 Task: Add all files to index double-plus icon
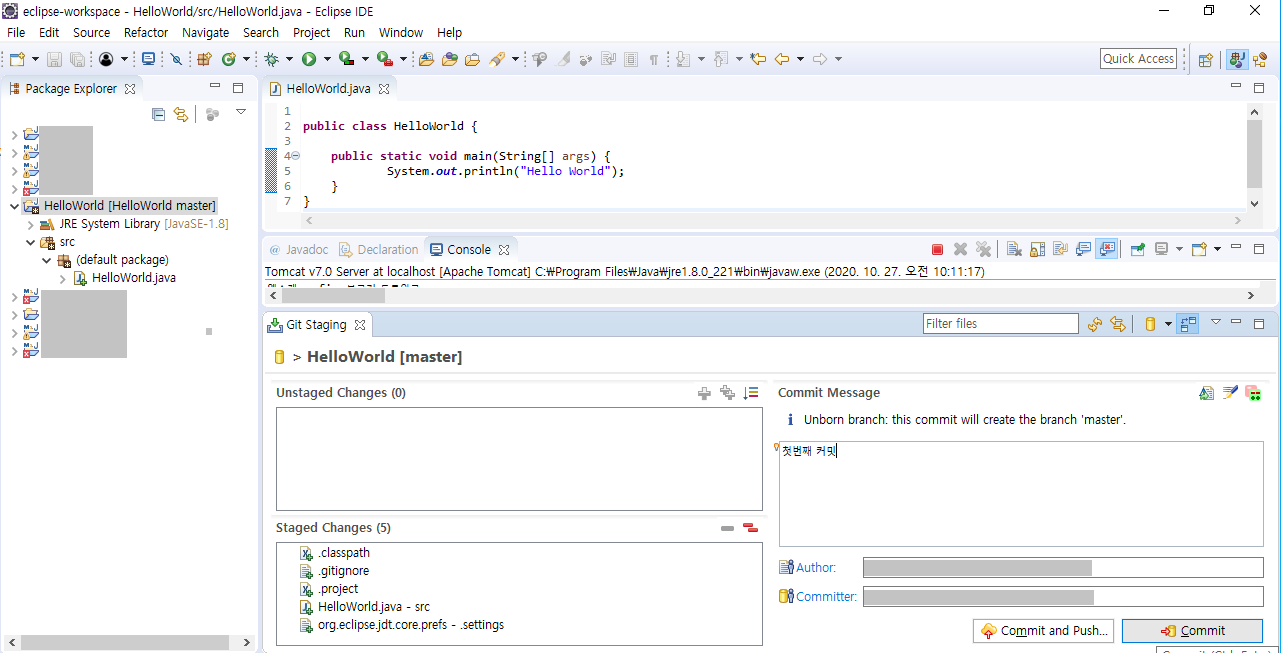(727, 393)
